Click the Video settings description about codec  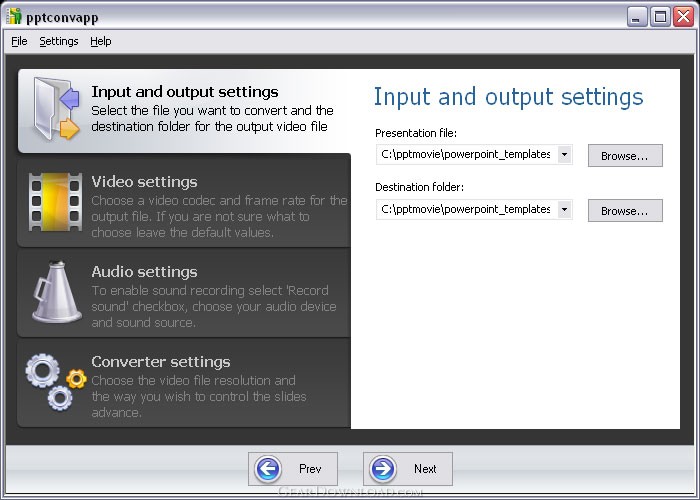[219, 217]
